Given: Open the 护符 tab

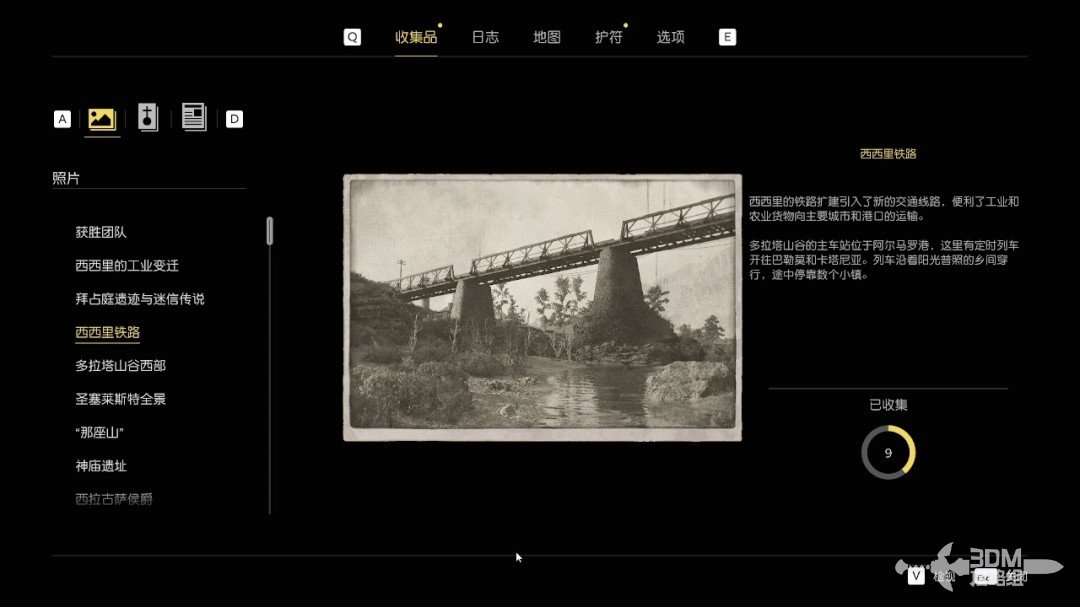Looking at the screenshot, I should point(608,37).
